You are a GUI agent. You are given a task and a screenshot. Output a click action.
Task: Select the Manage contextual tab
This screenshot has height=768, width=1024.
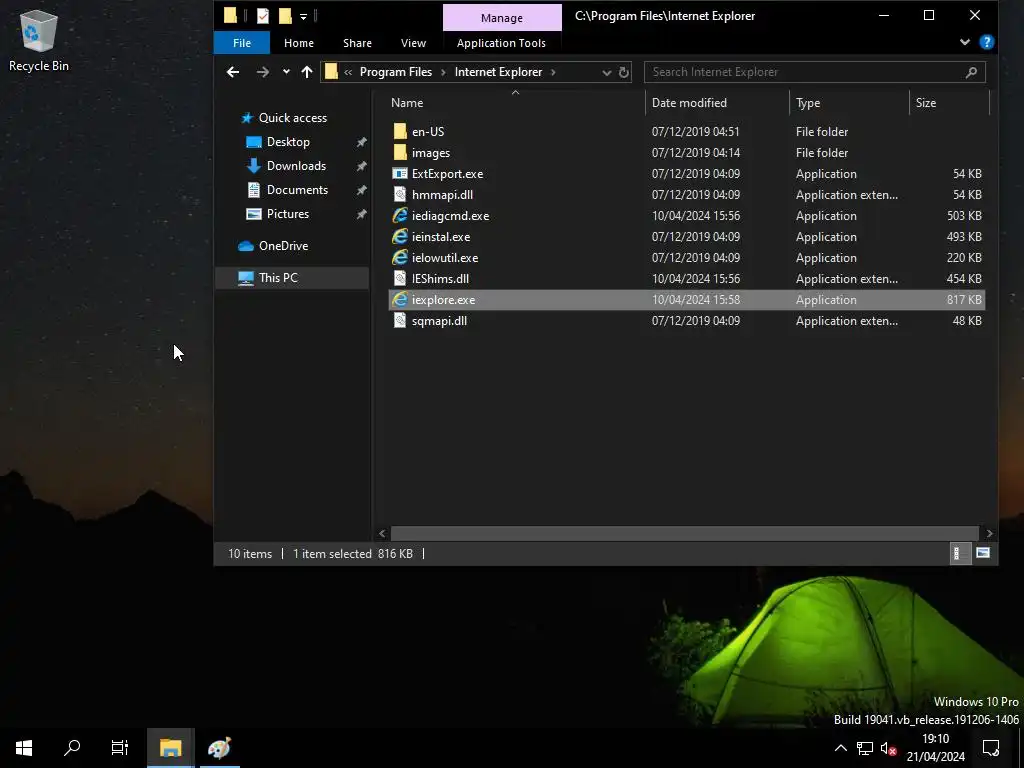[x=502, y=18]
